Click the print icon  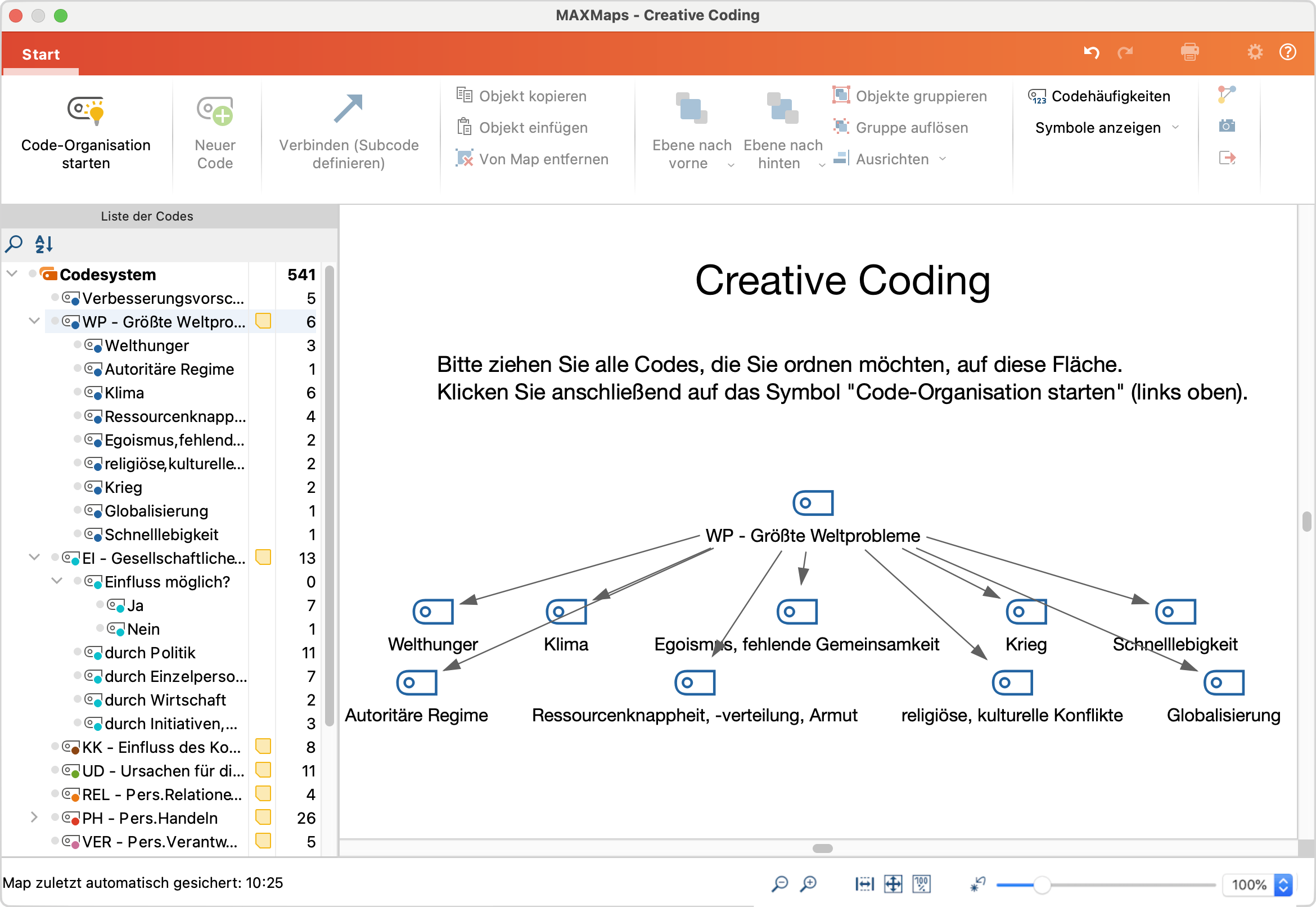pos(1189,52)
